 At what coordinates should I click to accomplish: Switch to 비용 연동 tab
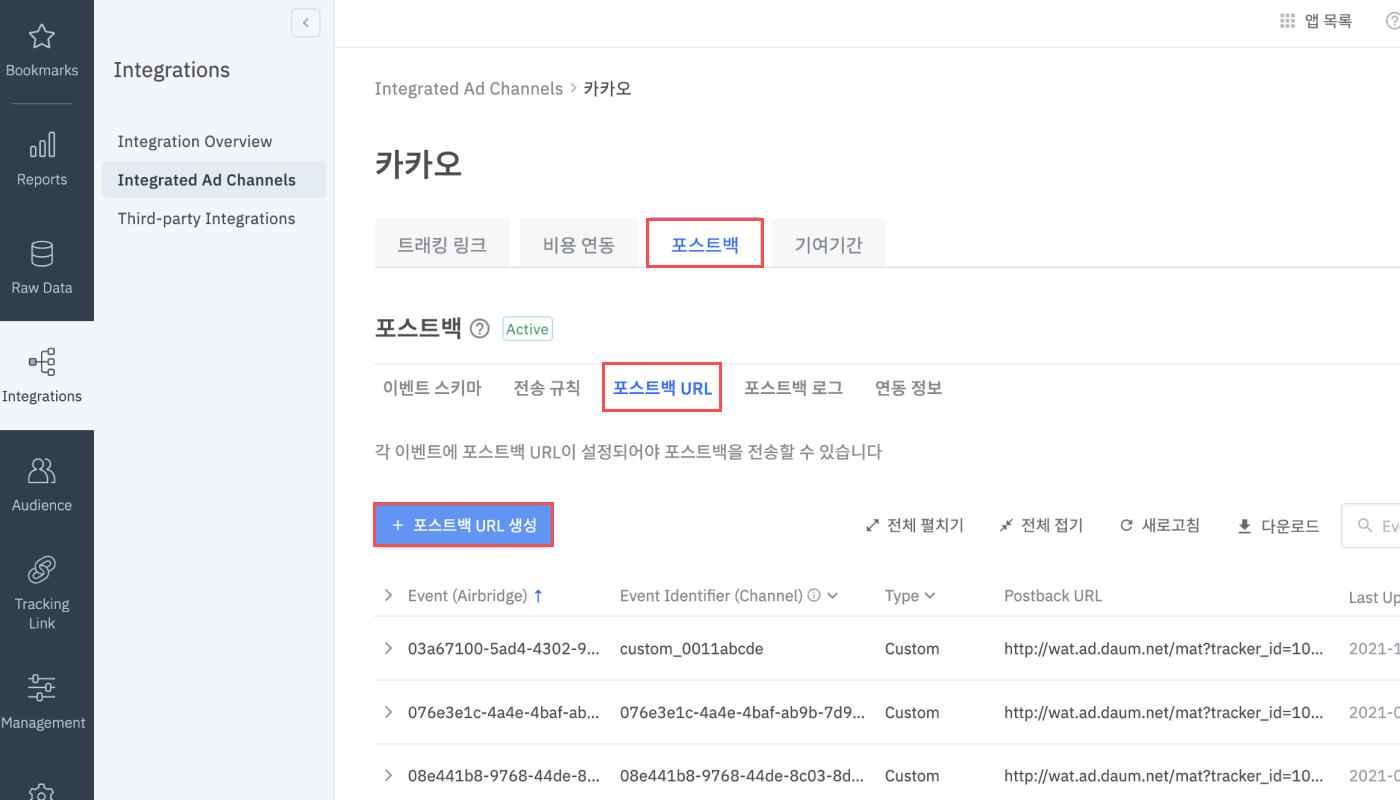tap(579, 244)
